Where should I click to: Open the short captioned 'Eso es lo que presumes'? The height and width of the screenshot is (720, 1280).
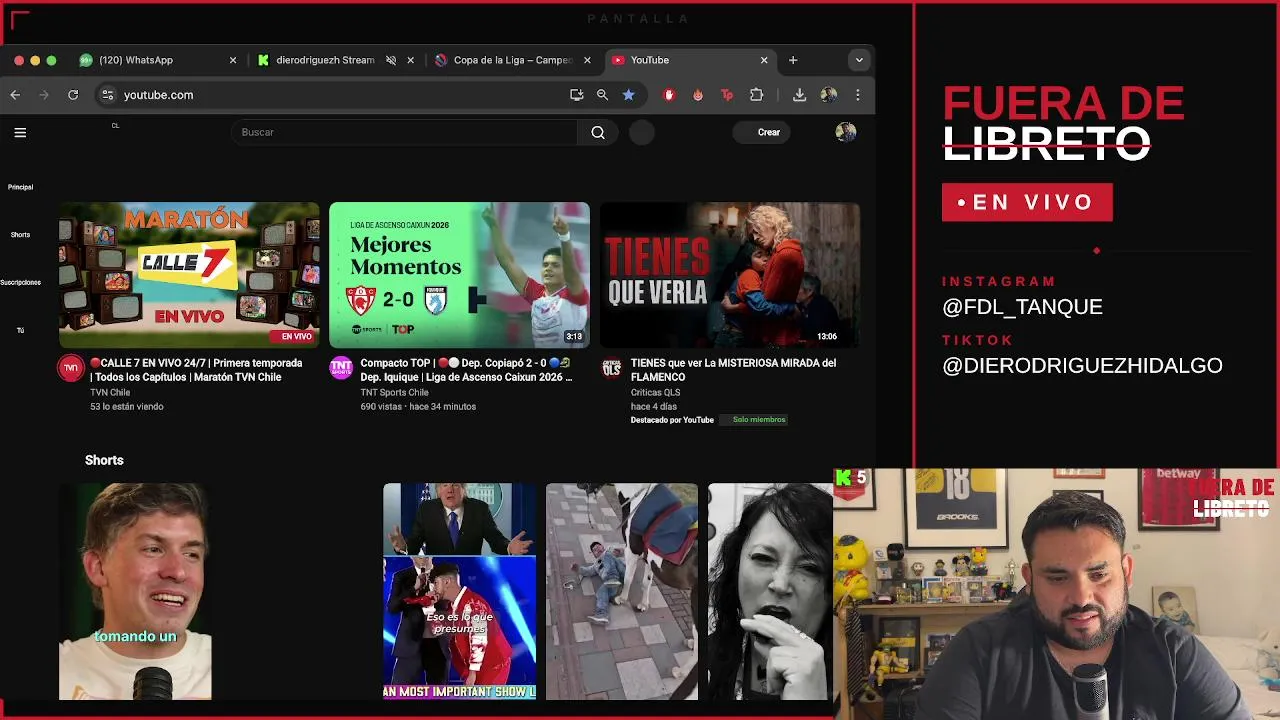(x=459, y=591)
